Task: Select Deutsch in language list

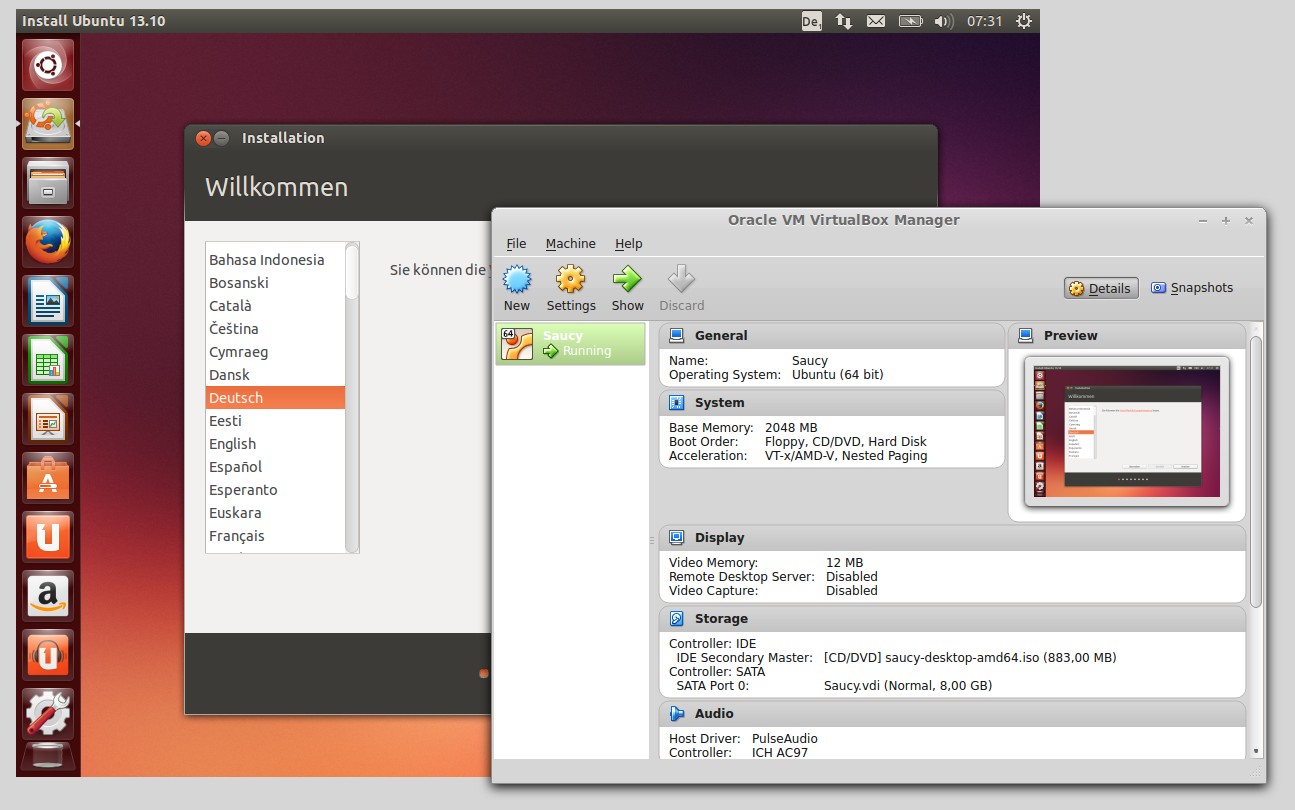Action: pos(275,398)
